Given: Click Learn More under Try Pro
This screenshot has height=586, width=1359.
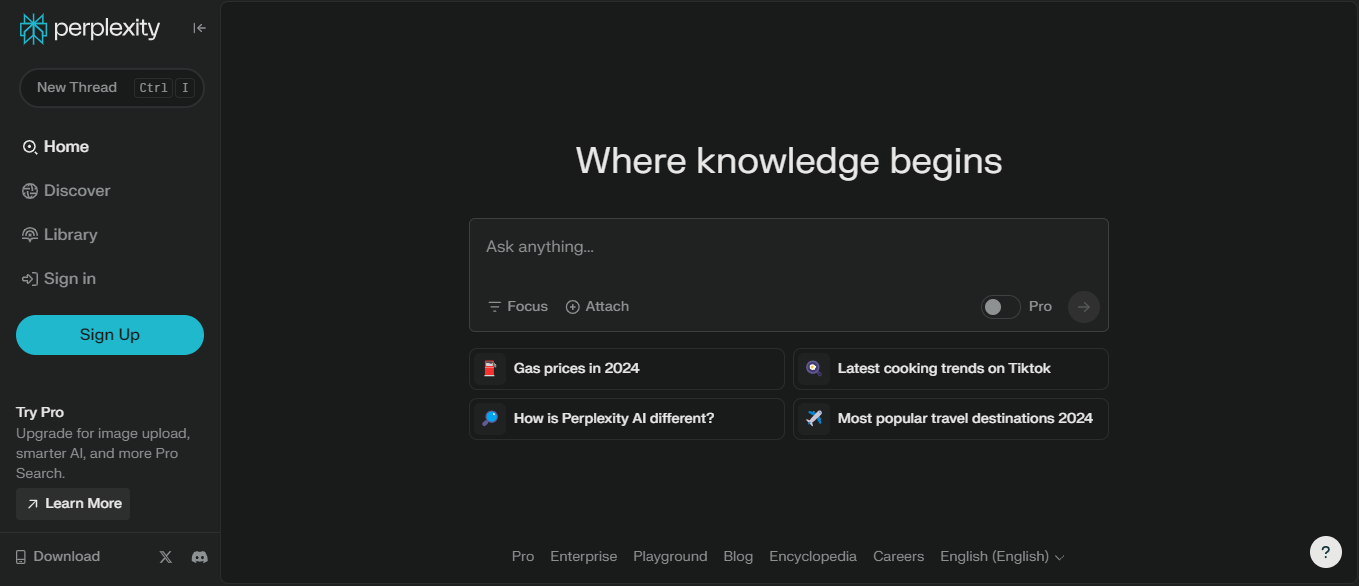Looking at the screenshot, I should 72,503.
